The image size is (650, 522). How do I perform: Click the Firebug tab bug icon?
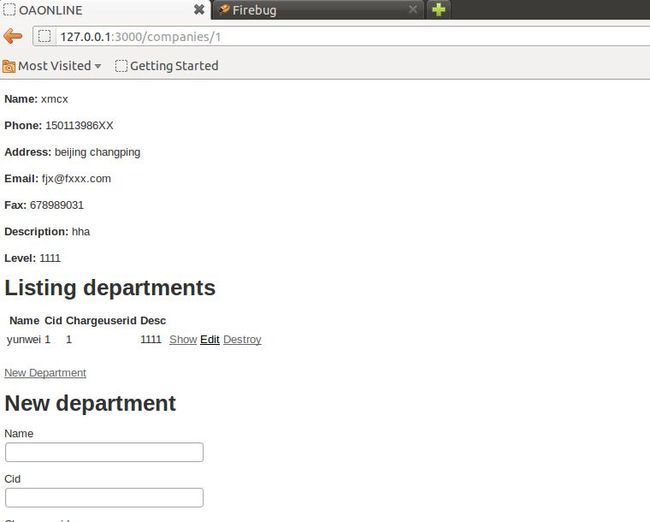point(224,9)
